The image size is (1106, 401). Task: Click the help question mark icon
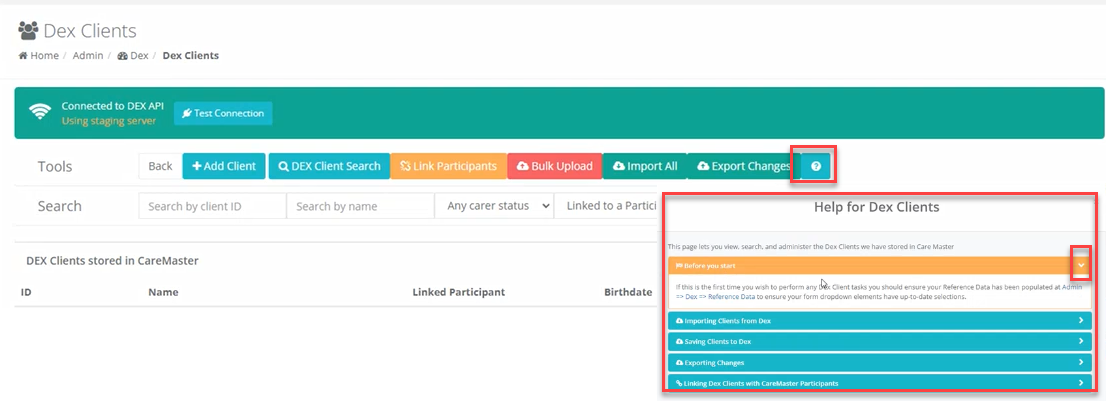(816, 166)
